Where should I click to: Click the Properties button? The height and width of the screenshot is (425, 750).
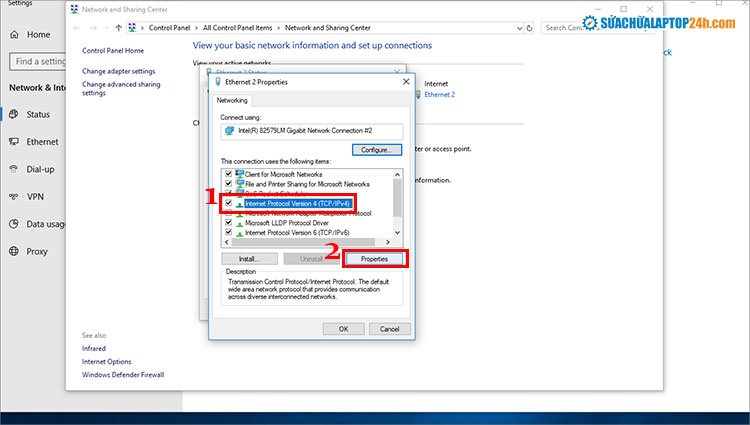click(374, 259)
